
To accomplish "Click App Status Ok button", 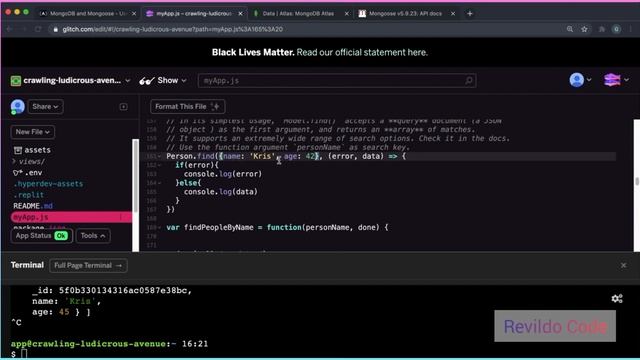I will (x=42, y=236).
